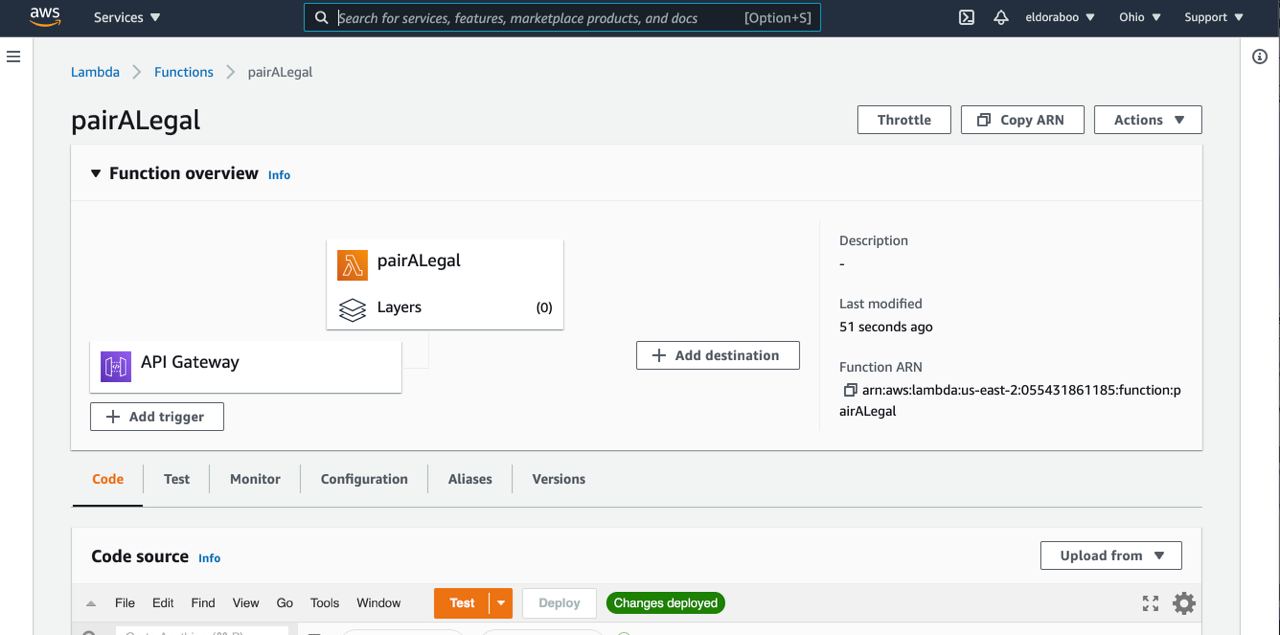
Task: Toggle fullscreen for the code editor
Action: pyautogui.click(x=1150, y=603)
